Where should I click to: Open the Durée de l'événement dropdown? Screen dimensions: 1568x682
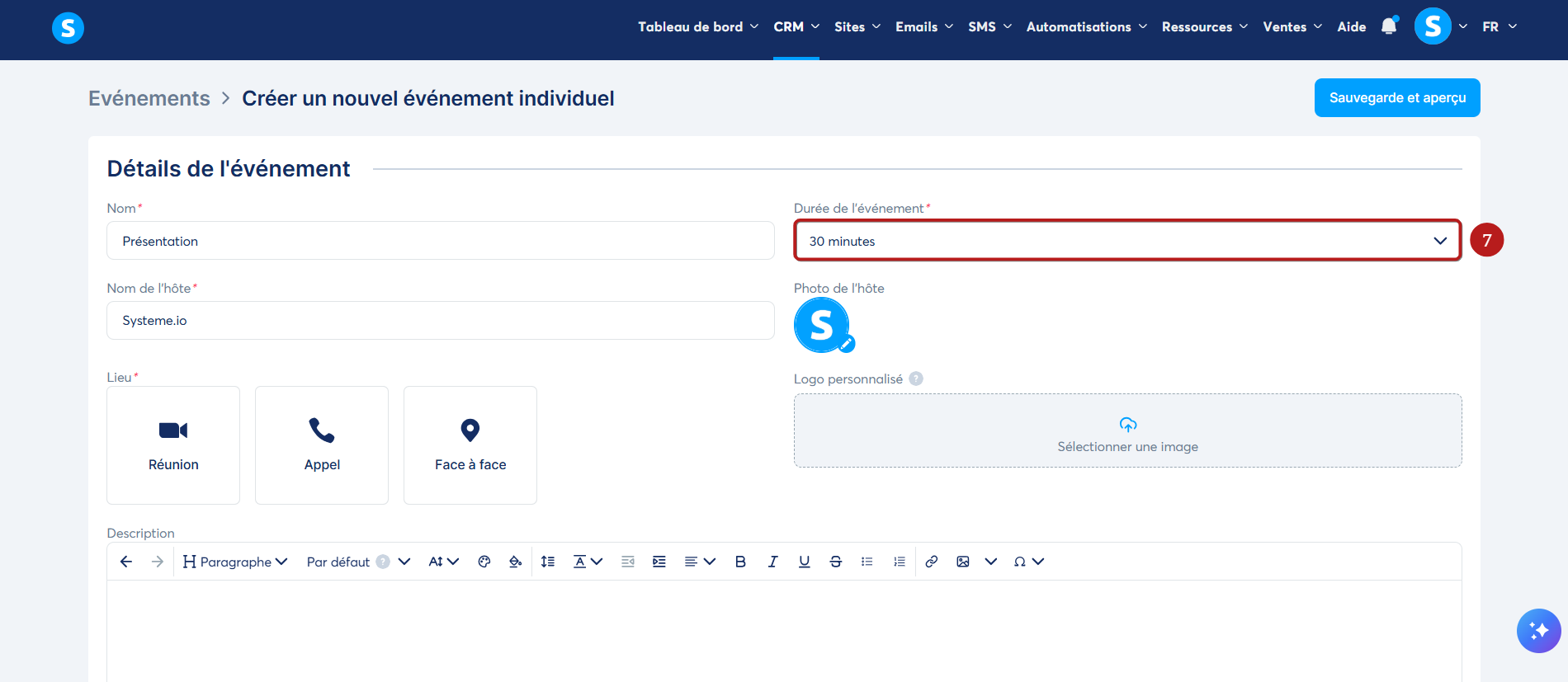pyautogui.click(x=1127, y=241)
